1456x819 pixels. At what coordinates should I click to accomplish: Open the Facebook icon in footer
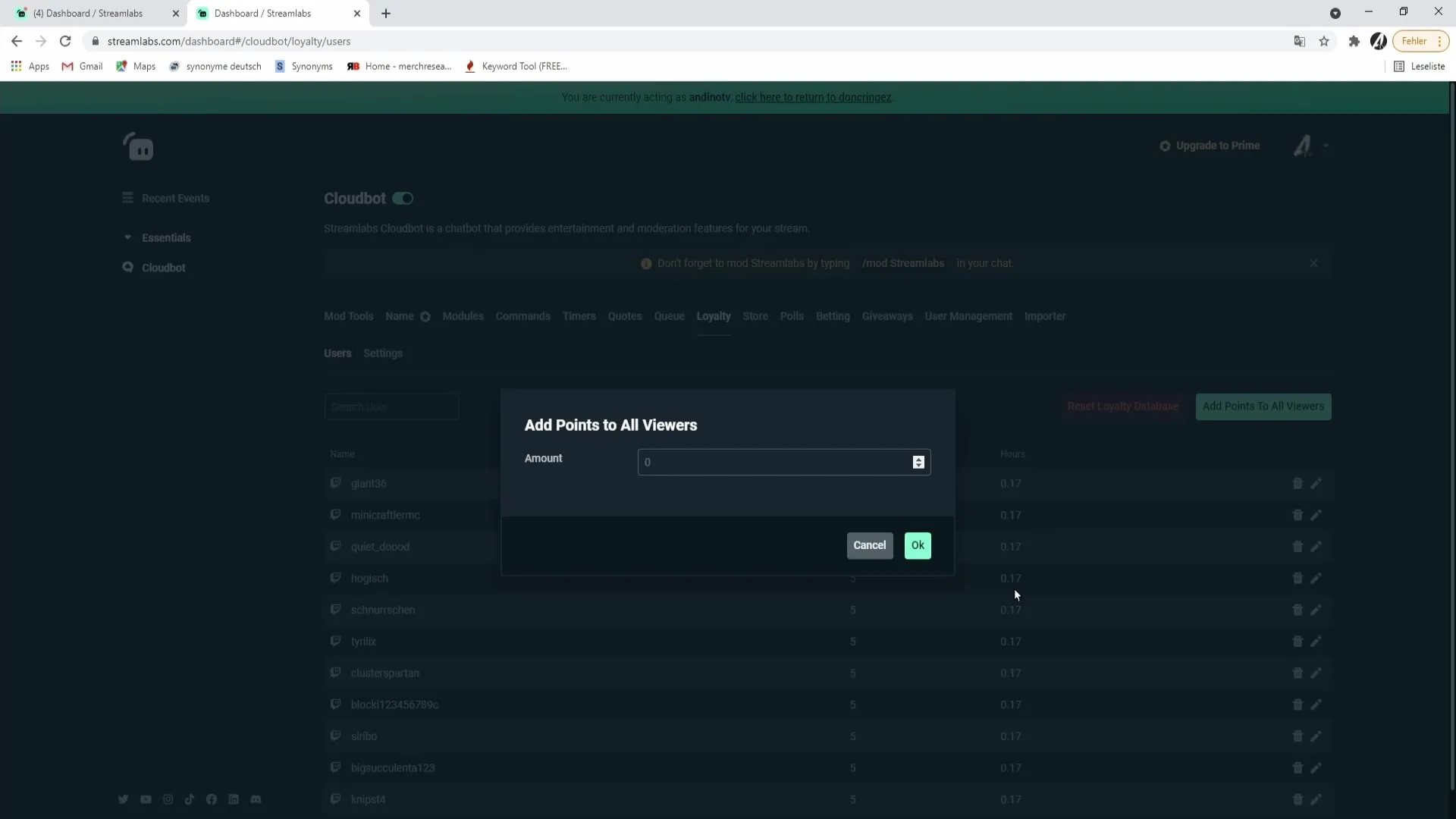212,799
